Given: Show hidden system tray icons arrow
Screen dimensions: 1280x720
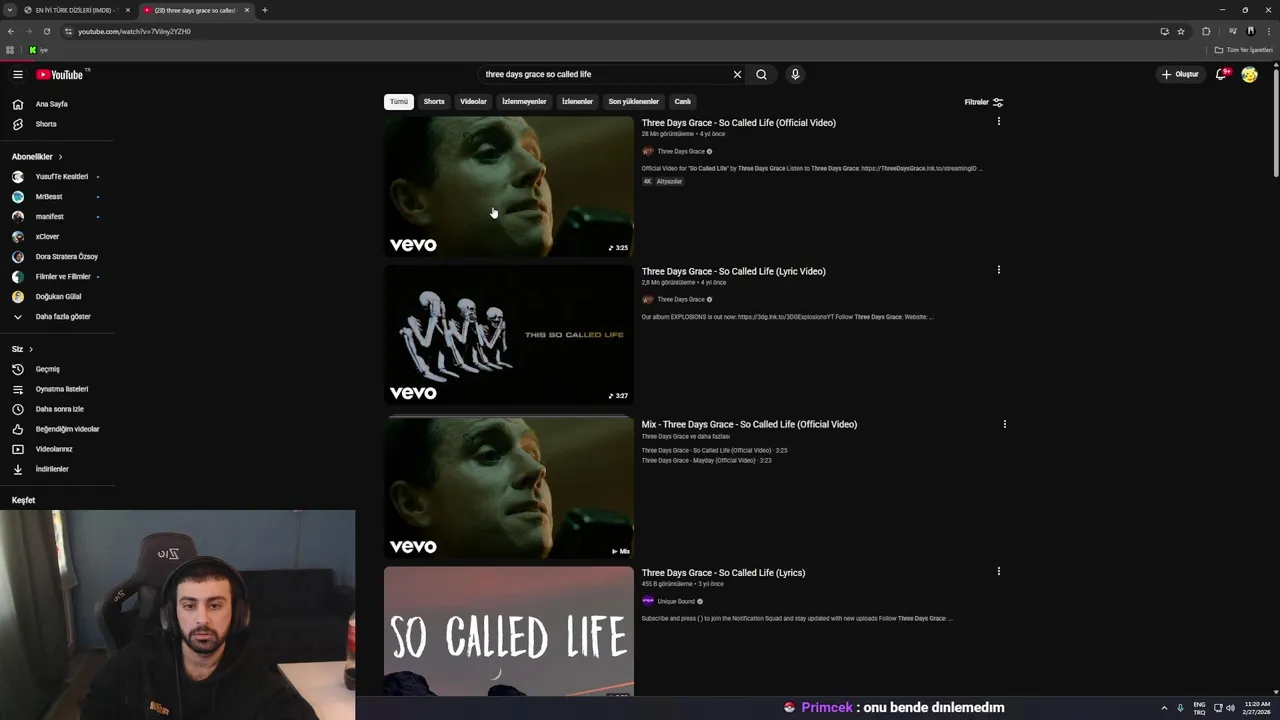Looking at the screenshot, I should (x=1164, y=708).
